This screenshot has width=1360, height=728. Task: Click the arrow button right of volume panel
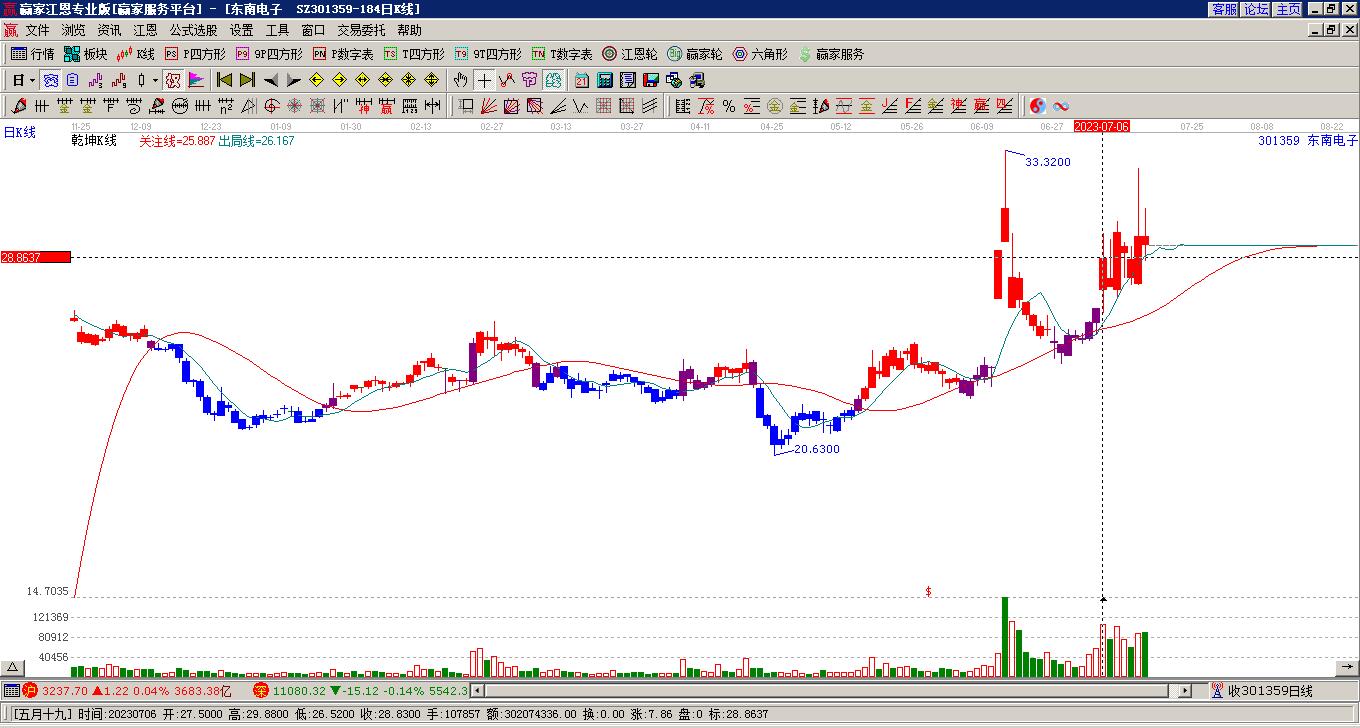click(x=1347, y=668)
